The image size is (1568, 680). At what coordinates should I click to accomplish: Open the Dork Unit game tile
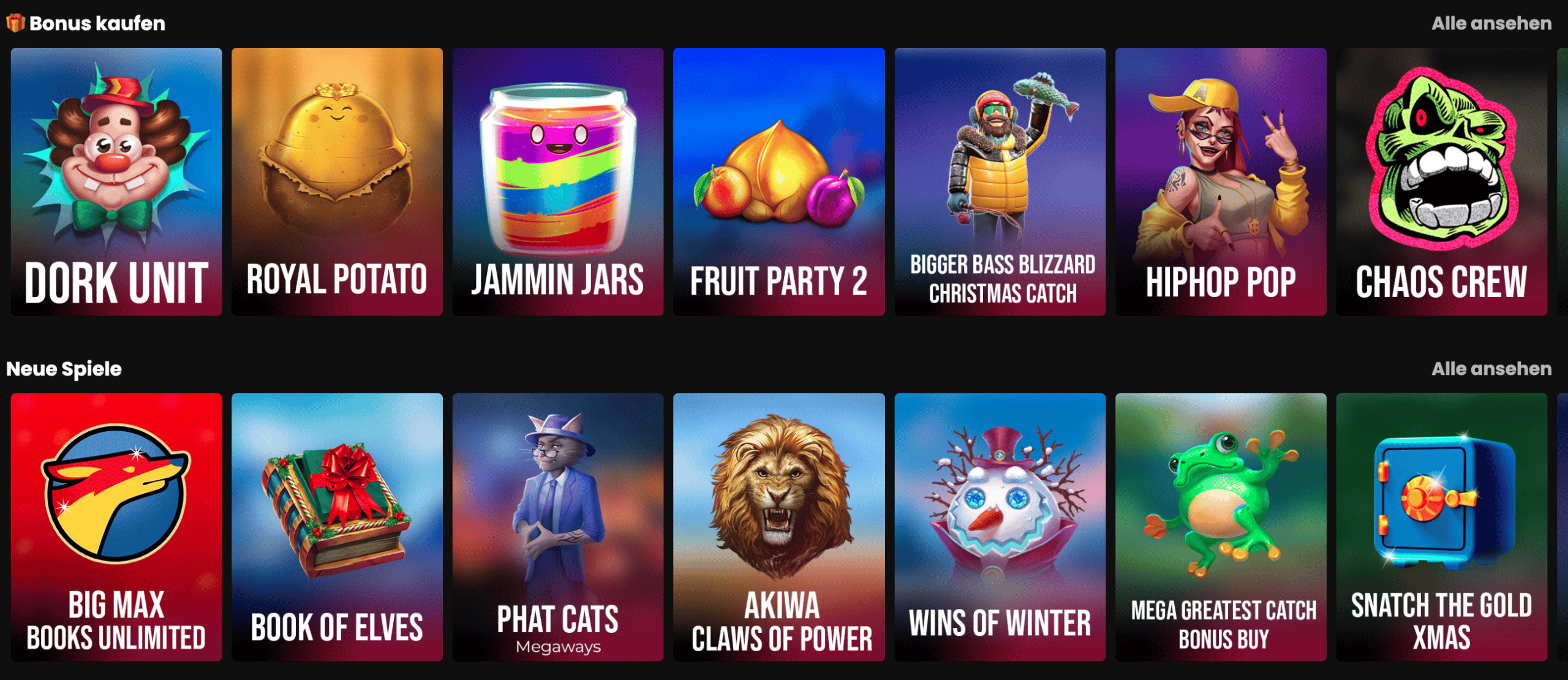[116, 182]
